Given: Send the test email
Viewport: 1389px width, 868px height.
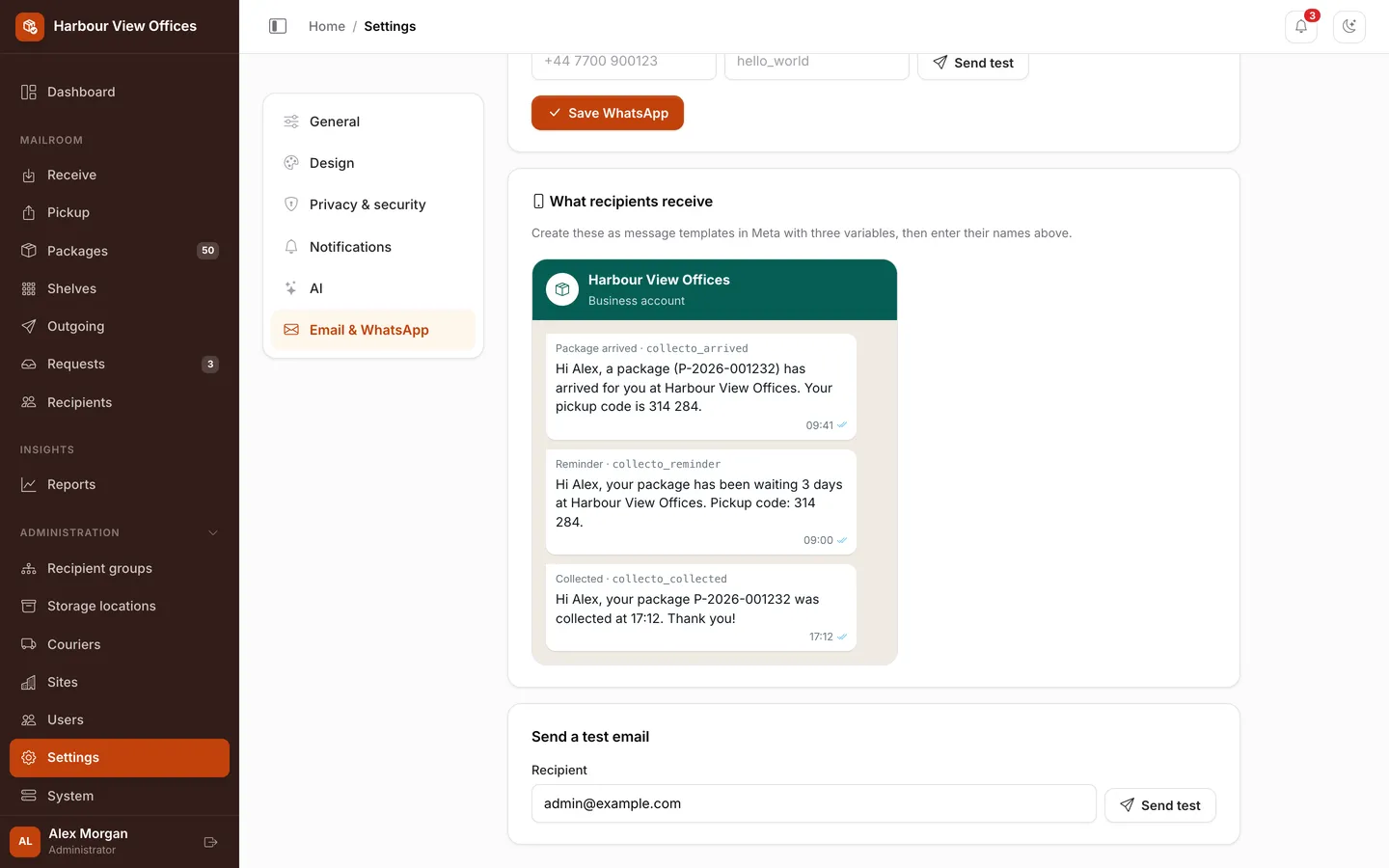Looking at the screenshot, I should click(1160, 805).
